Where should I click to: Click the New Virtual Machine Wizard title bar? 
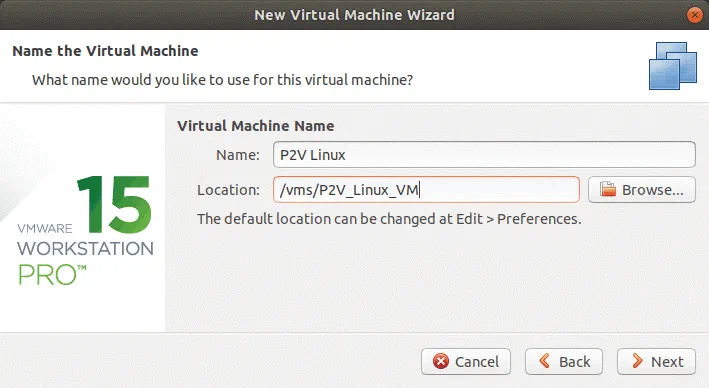coord(354,15)
